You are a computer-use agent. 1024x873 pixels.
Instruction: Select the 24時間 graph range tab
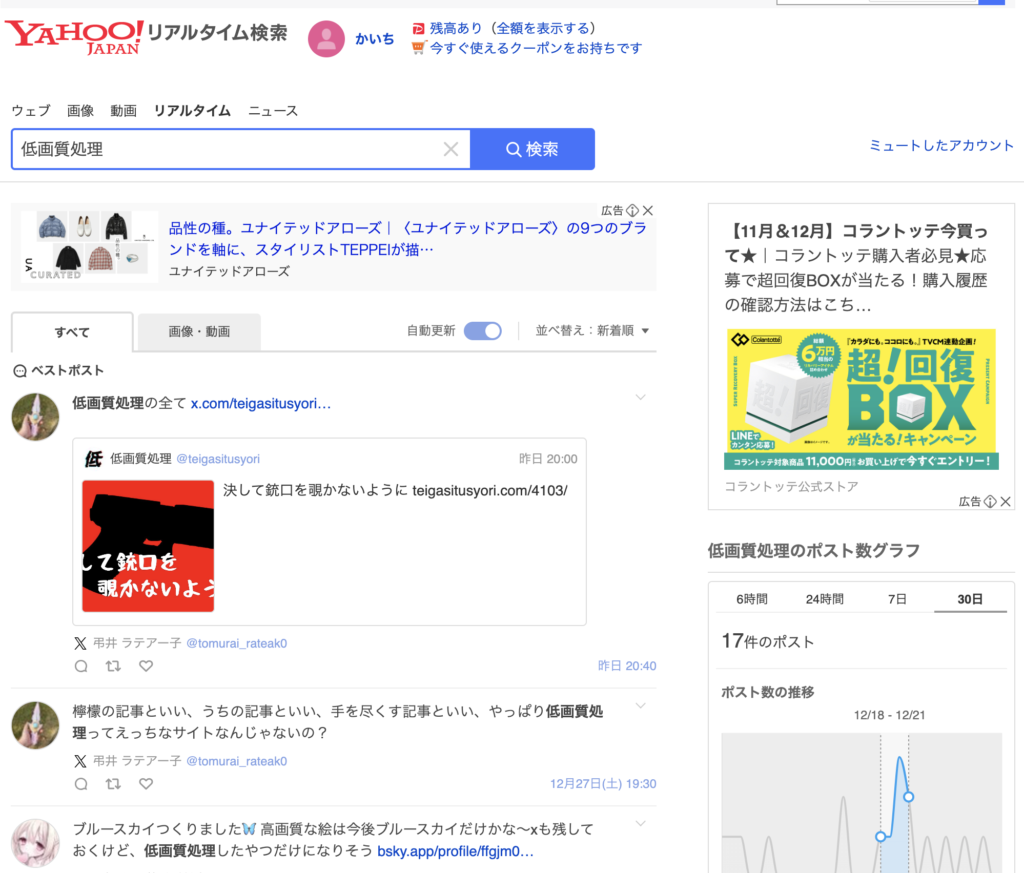(x=825, y=599)
